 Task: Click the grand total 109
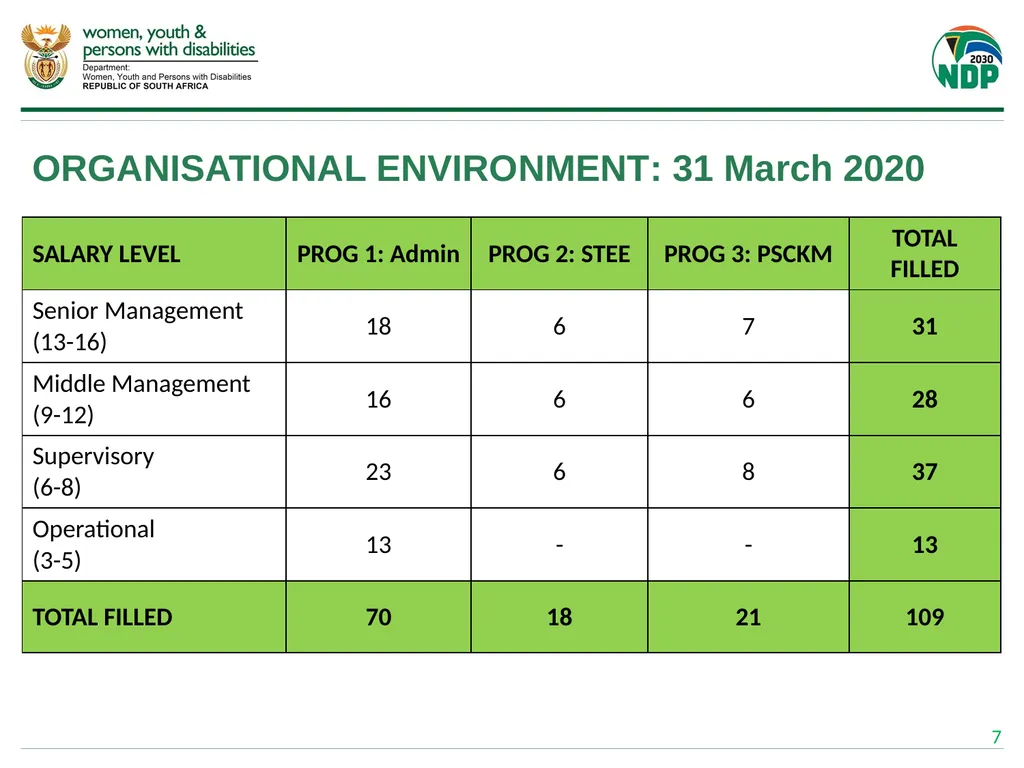pos(925,617)
